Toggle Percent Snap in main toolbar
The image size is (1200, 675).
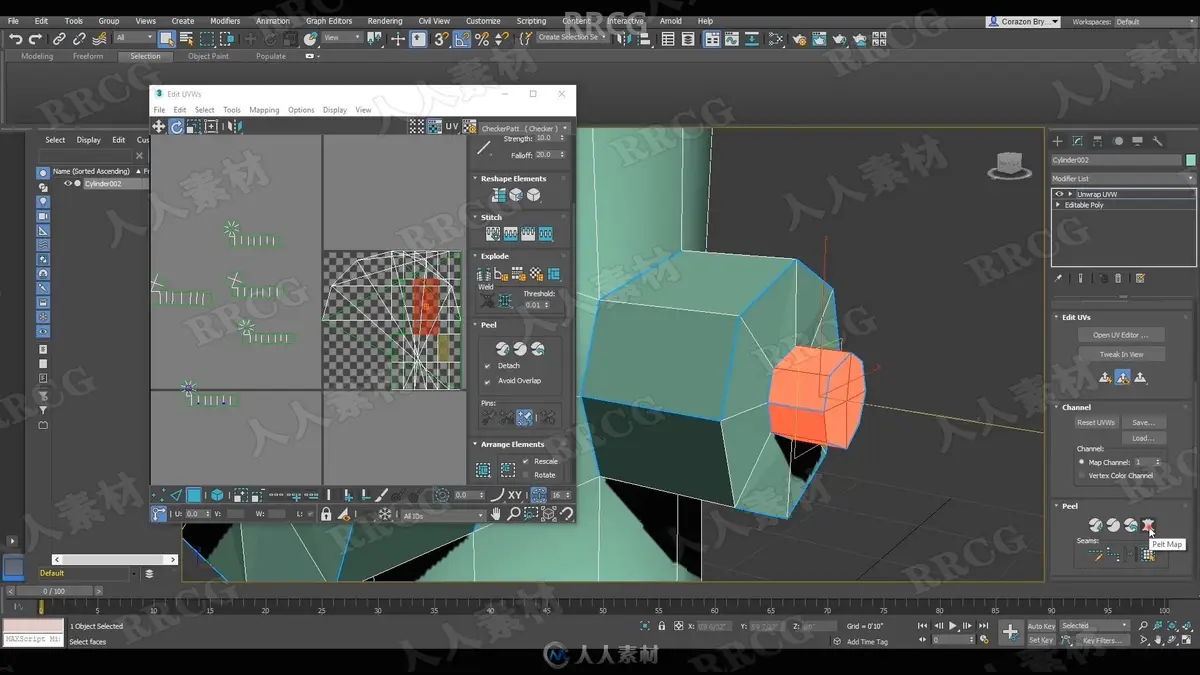click(482, 39)
